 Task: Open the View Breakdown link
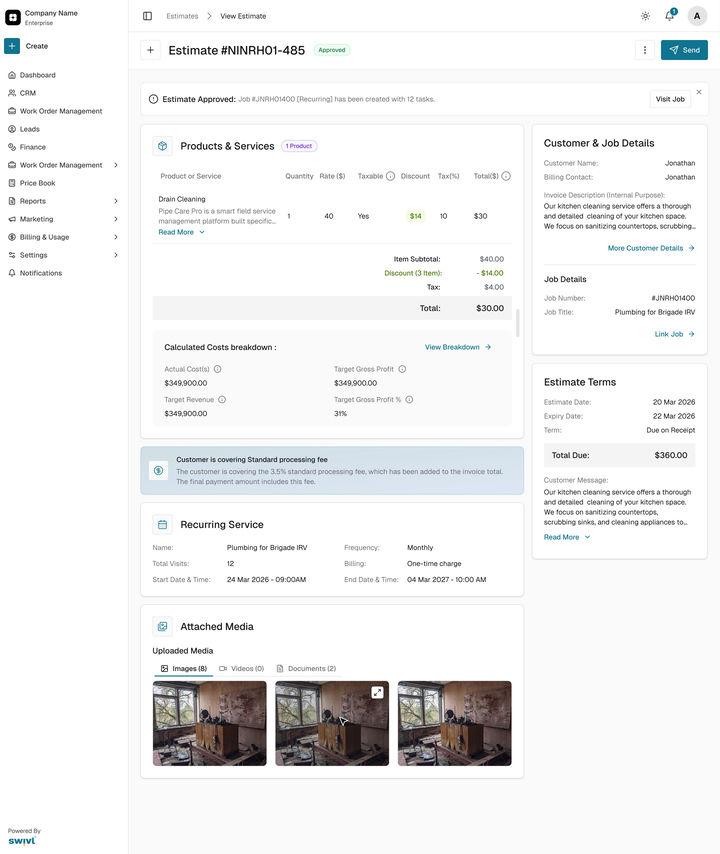[457, 347]
